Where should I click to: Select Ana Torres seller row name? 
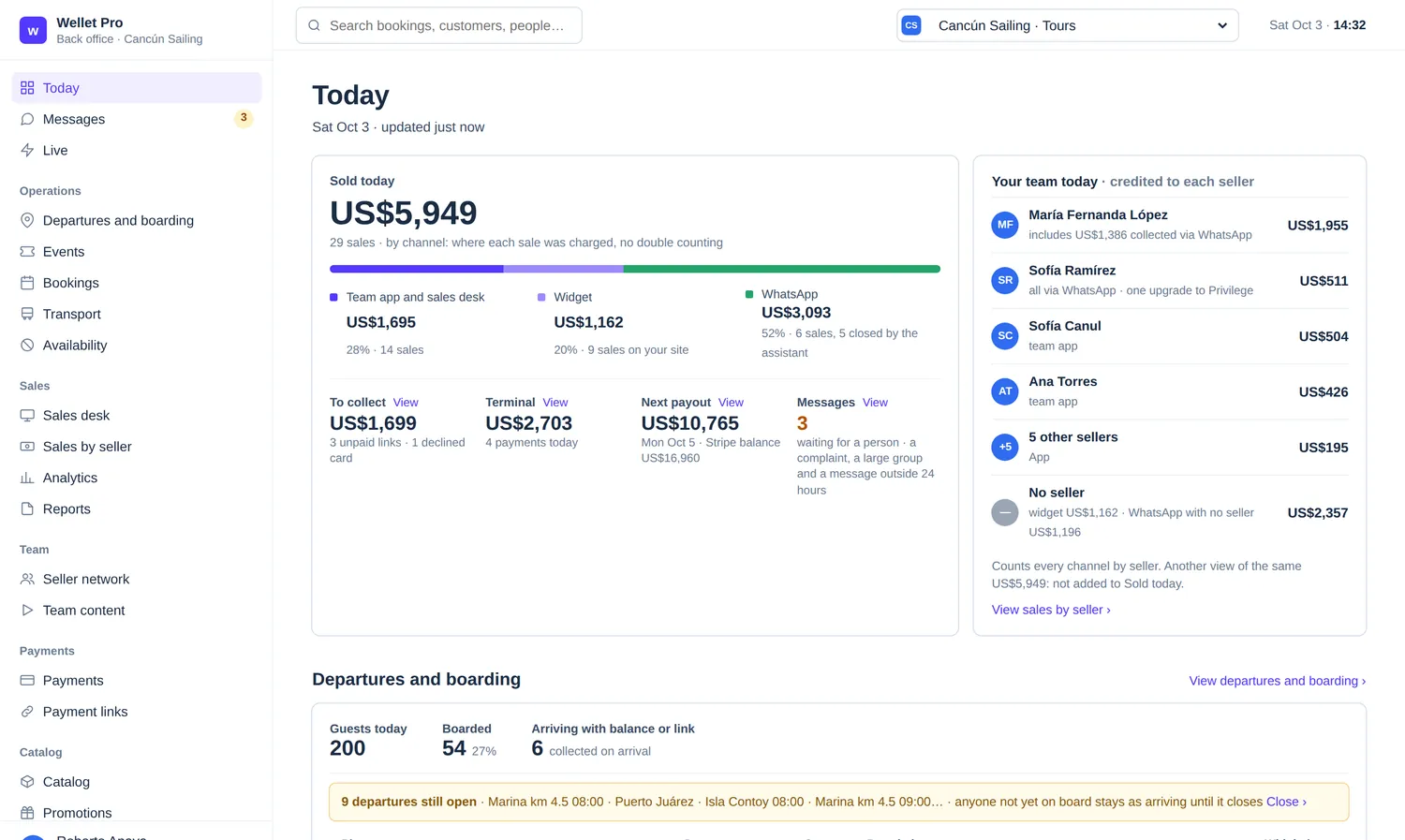(x=1063, y=382)
